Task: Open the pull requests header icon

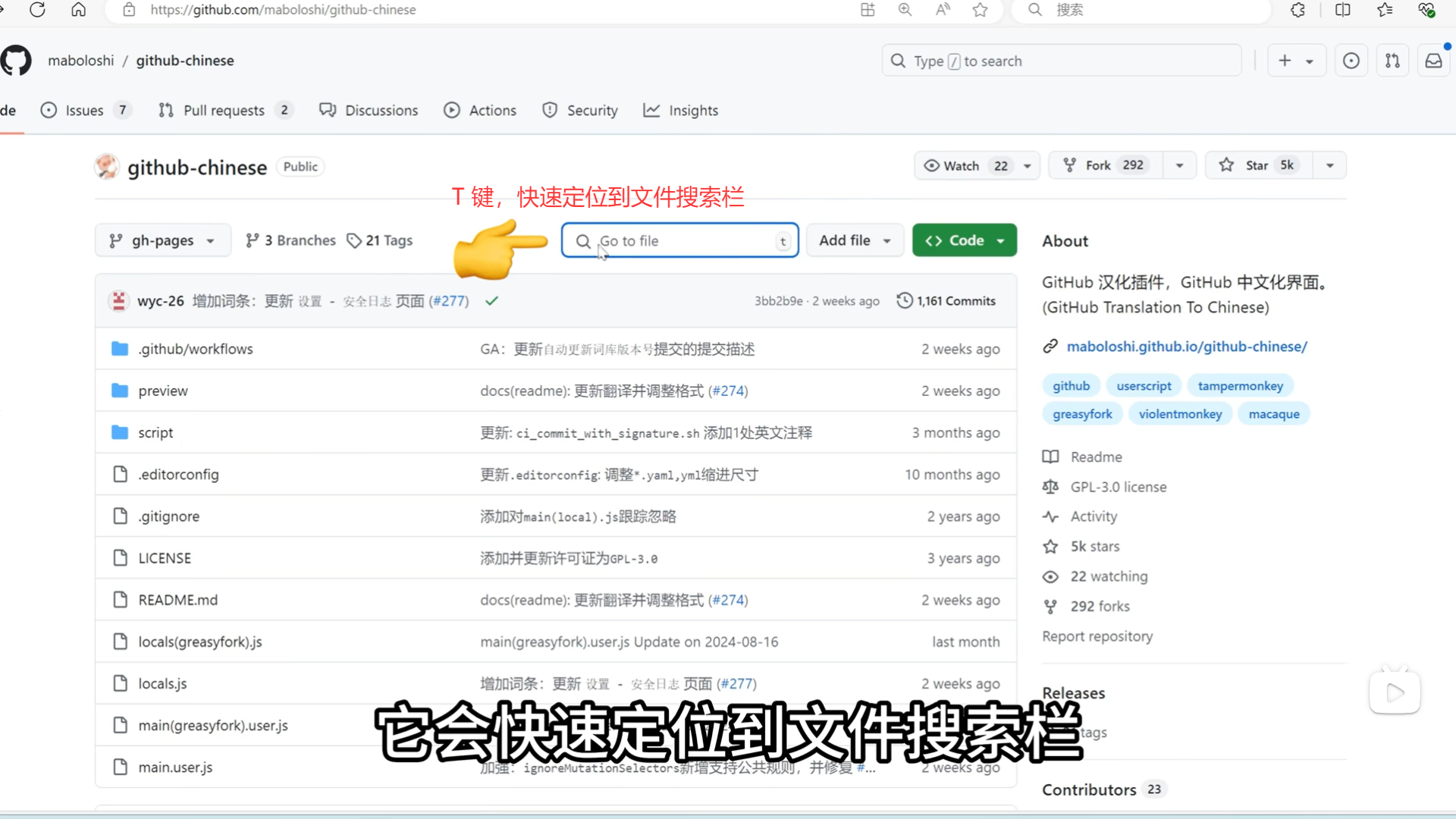Action: [1392, 61]
